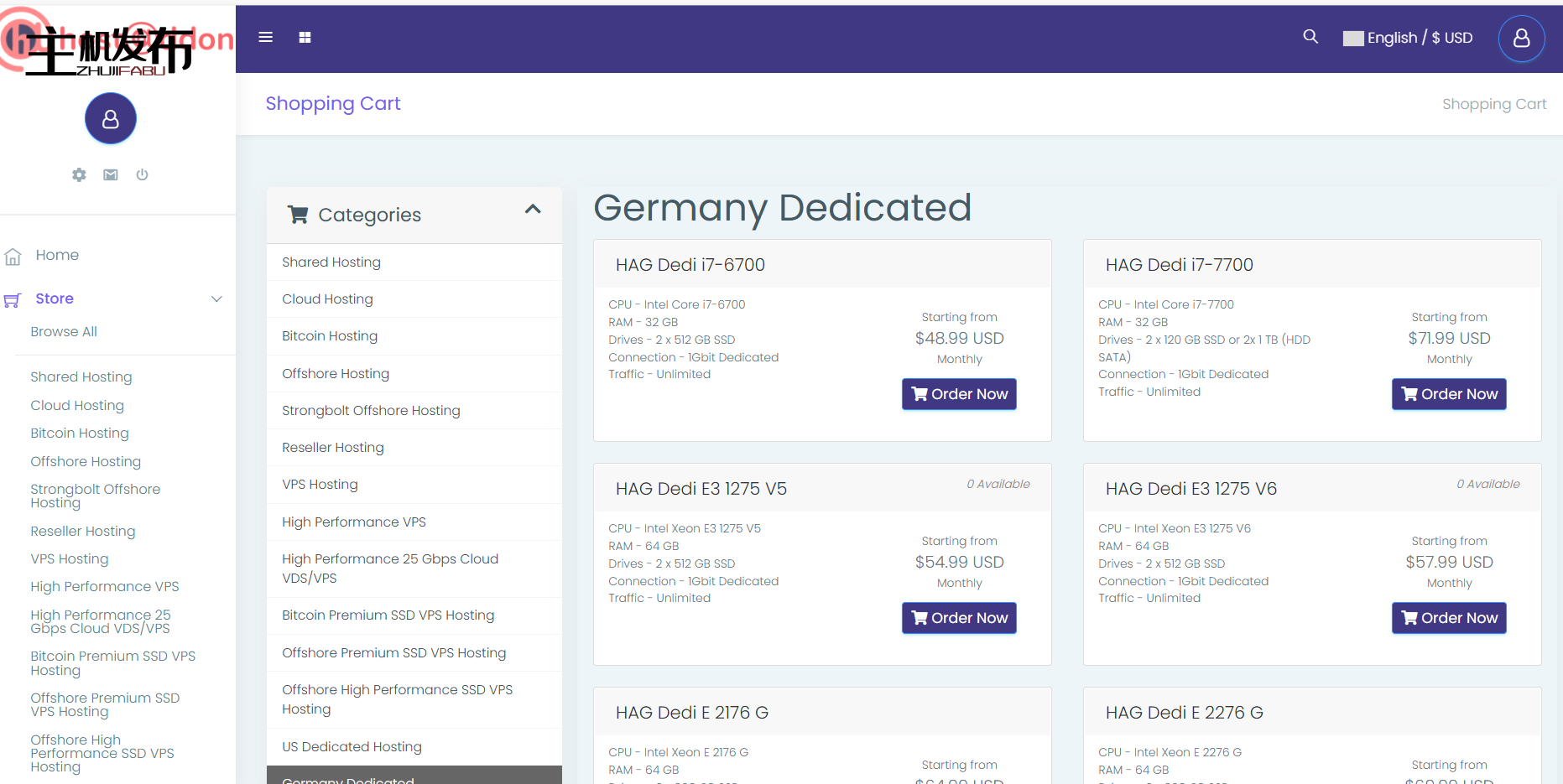The image size is (1563, 784).
Task: Select Browse All in the Store menu
Action: pos(64,332)
